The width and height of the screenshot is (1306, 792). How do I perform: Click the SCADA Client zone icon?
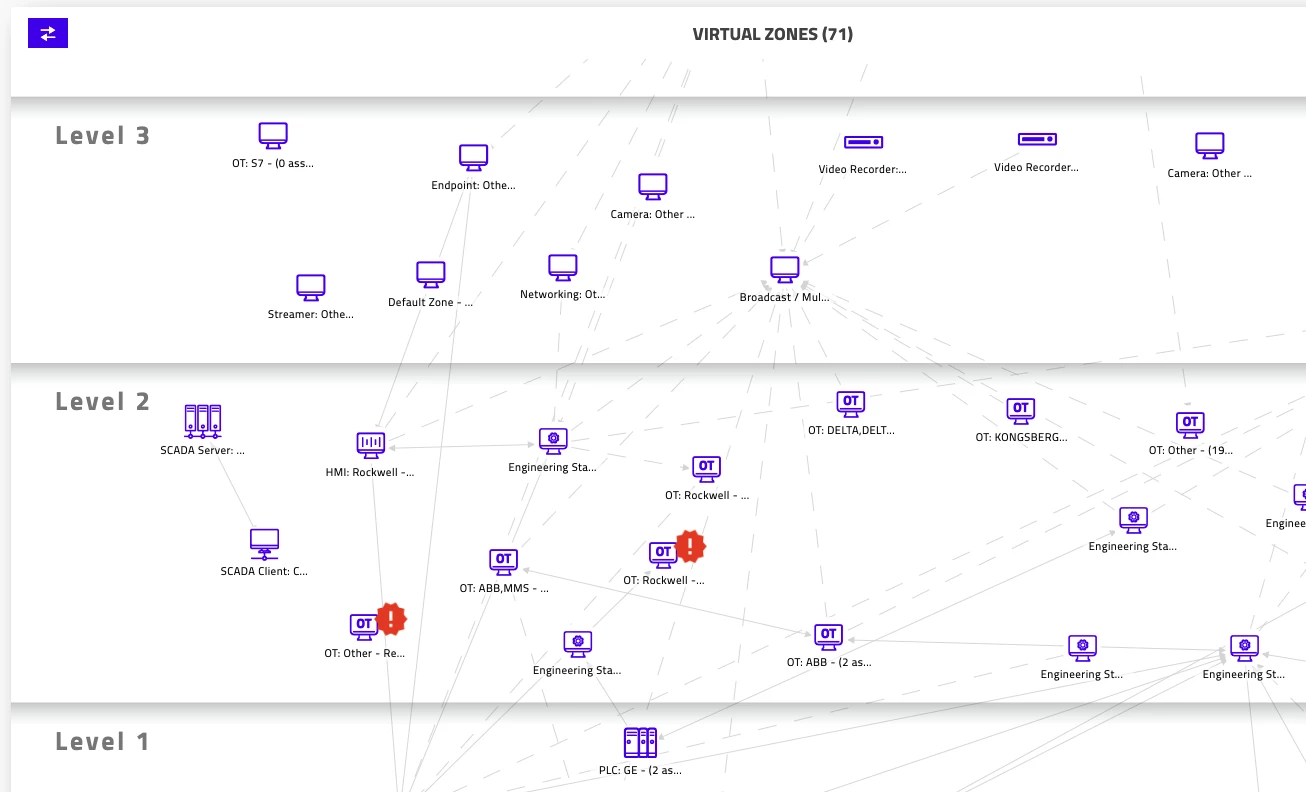264,543
